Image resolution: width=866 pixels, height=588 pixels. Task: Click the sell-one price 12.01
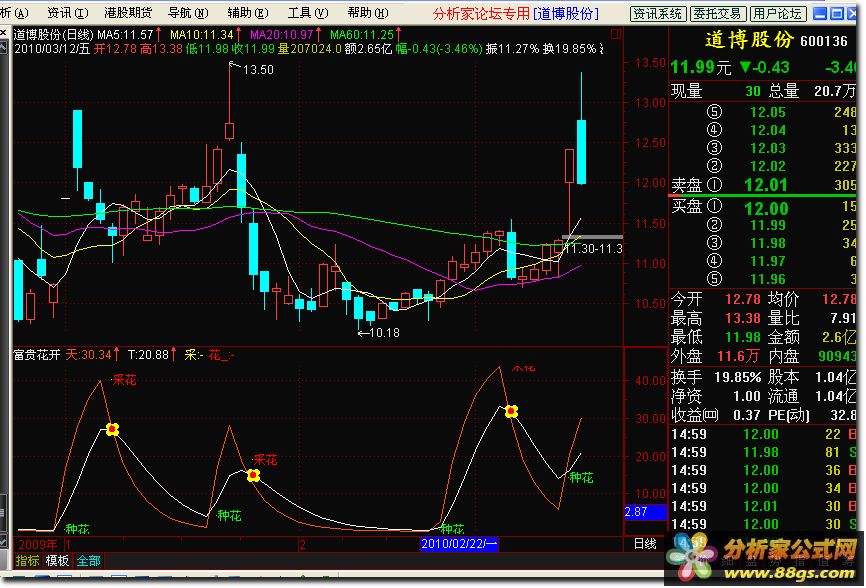click(x=765, y=185)
